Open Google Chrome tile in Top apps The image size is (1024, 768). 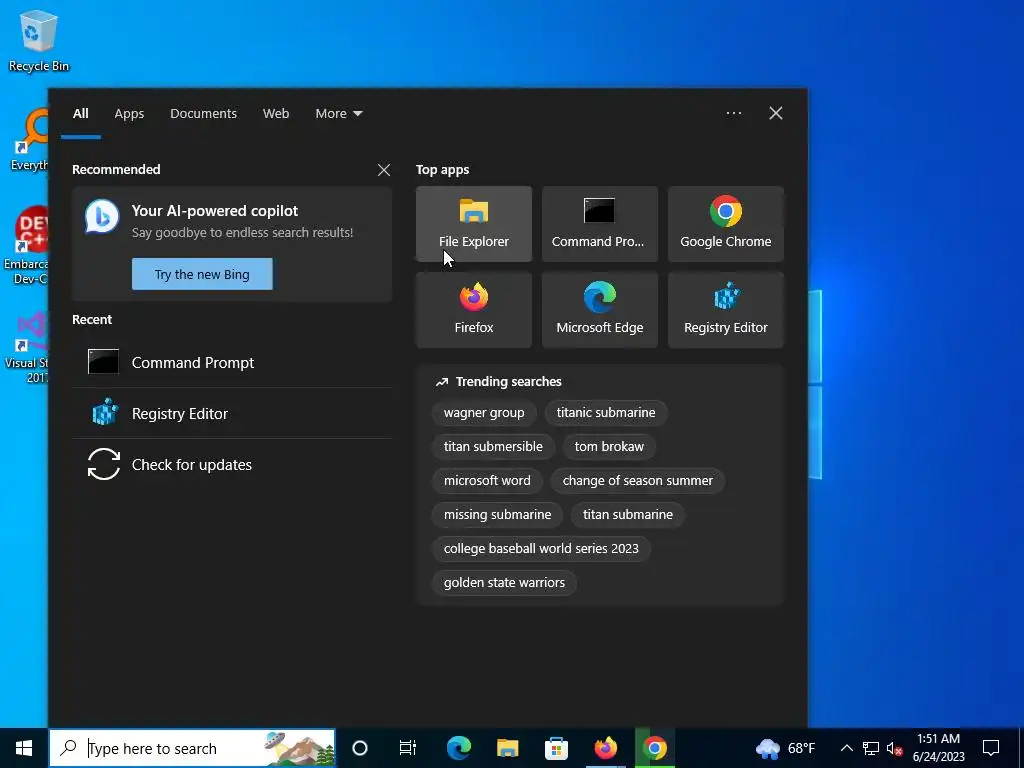(726, 224)
